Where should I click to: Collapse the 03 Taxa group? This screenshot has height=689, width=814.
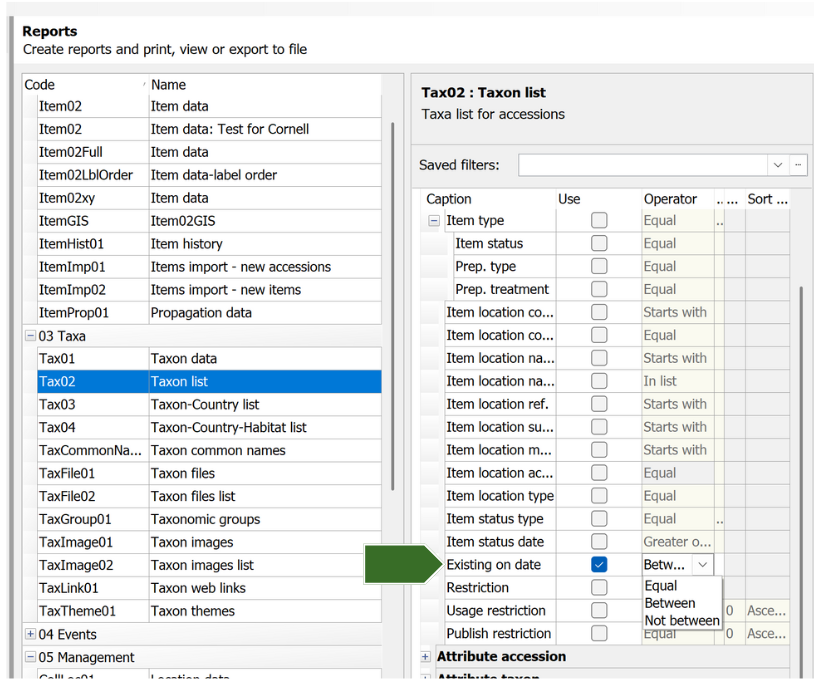point(31,336)
